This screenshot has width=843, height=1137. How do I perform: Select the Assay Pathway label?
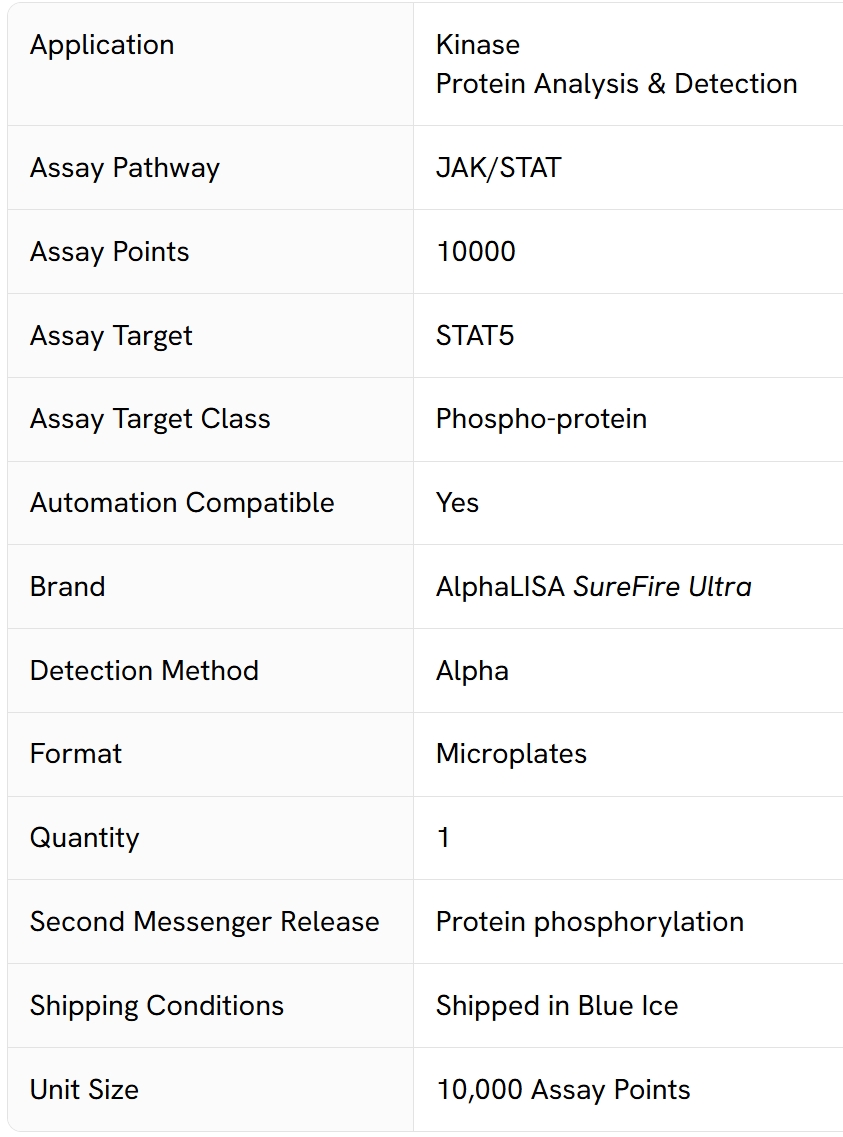point(125,168)
